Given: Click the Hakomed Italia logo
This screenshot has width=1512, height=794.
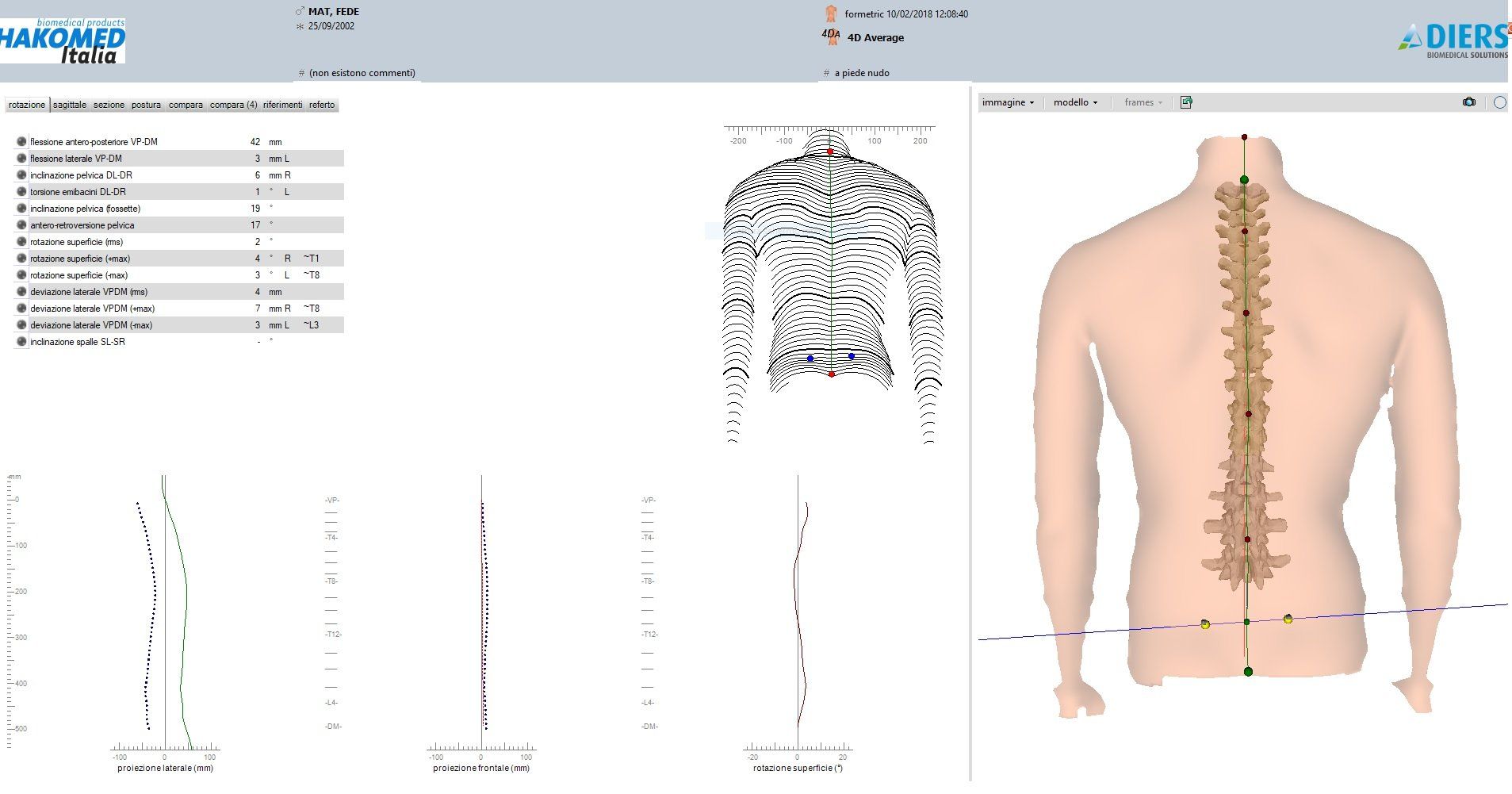Looking at the screenshot, I should [x=63, y=41].
